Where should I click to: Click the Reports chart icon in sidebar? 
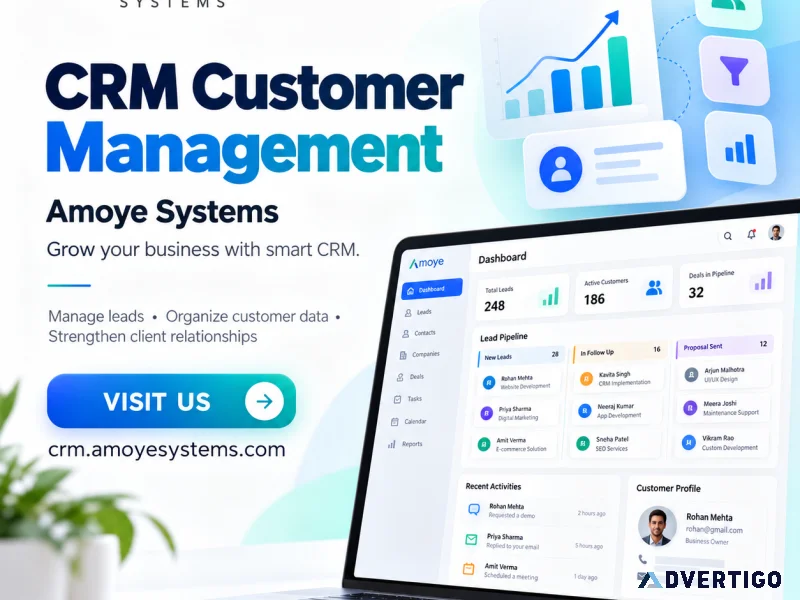pos(391,444)
